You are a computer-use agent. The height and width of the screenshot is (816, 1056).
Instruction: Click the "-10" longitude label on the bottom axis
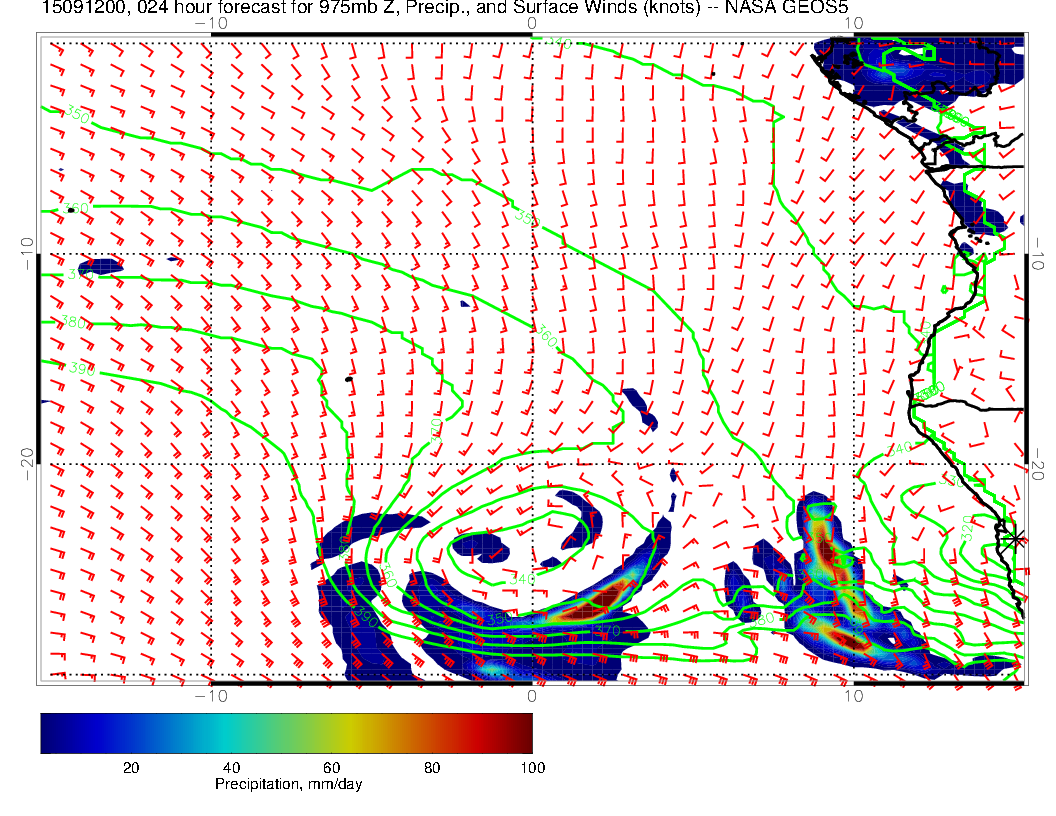coord(212,695)
